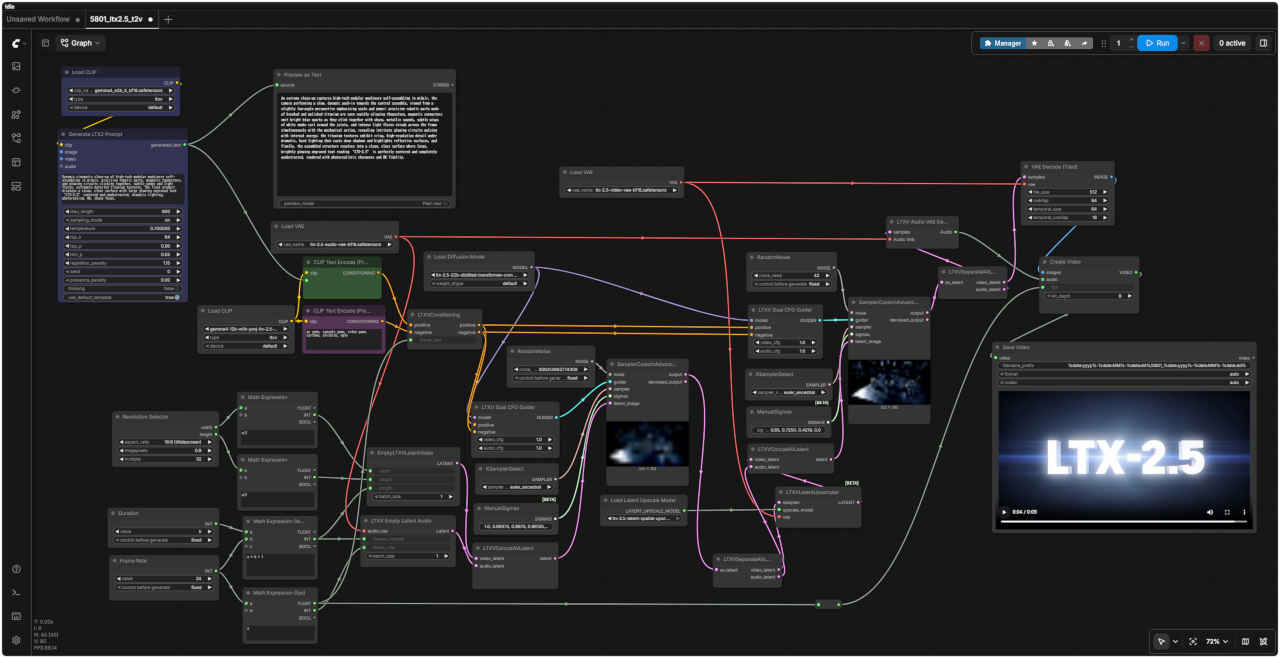
Task: Click the drag handle of the Run toolbar
Action: [1104, 43]
